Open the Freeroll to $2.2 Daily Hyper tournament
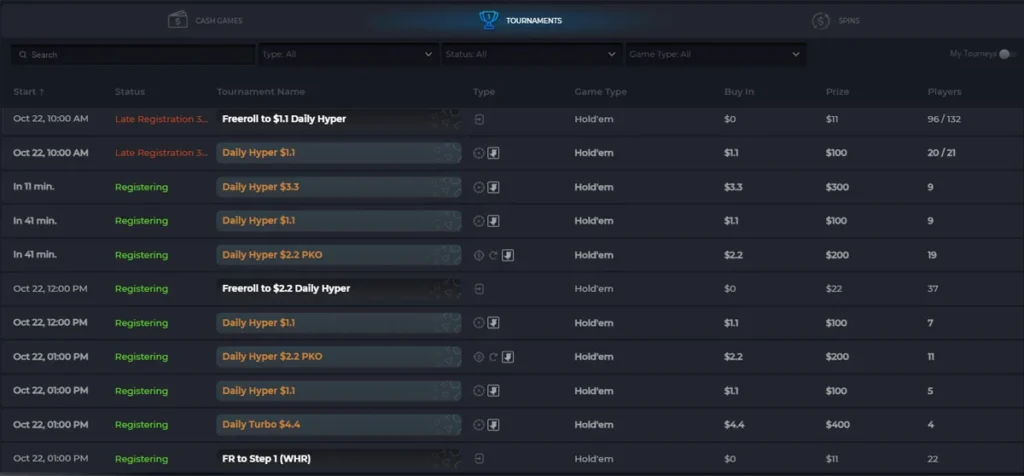The image size is (1024, 476). (x=339, y=289)
